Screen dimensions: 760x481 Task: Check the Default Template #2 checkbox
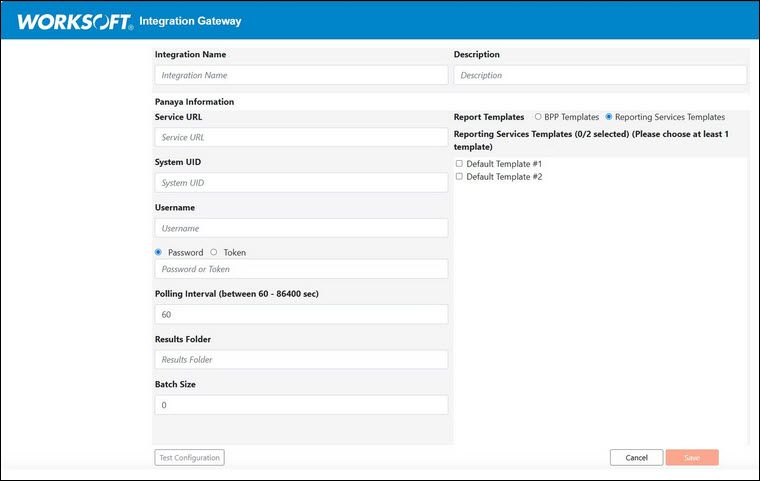[x=459, y=176]
